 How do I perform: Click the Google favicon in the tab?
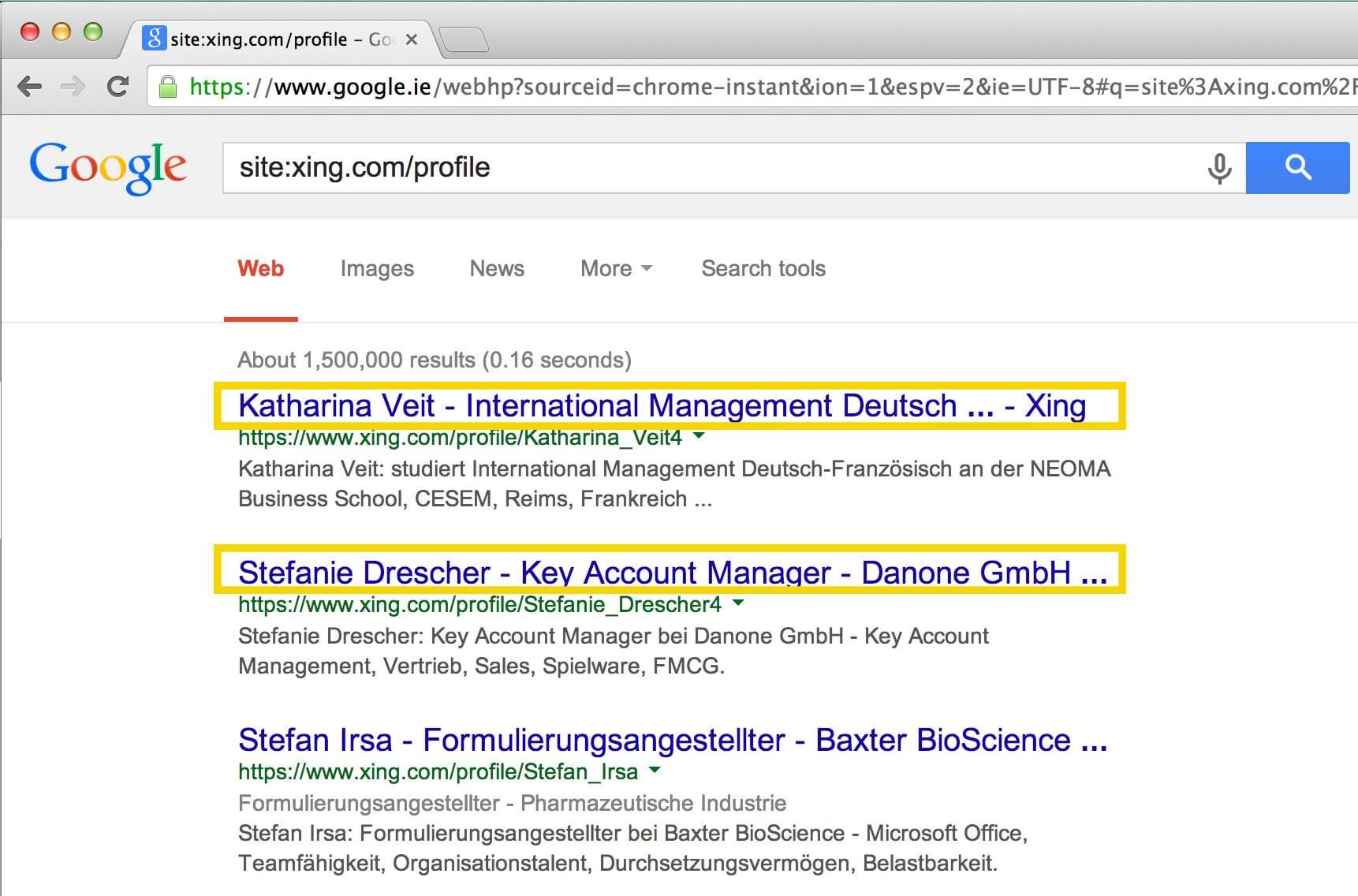point(154,38)
